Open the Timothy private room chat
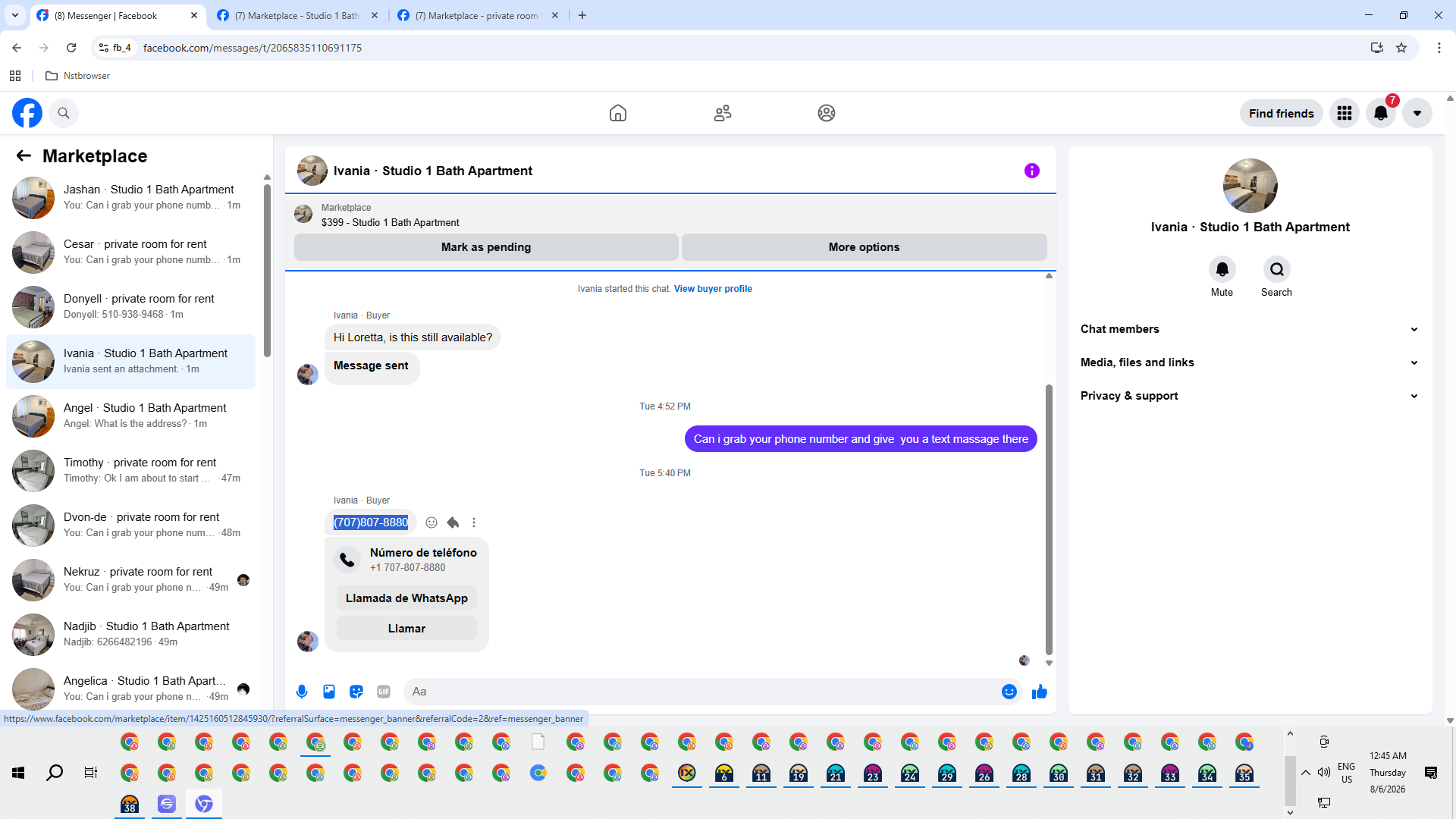1456x819 pixels. coord(130,470)
